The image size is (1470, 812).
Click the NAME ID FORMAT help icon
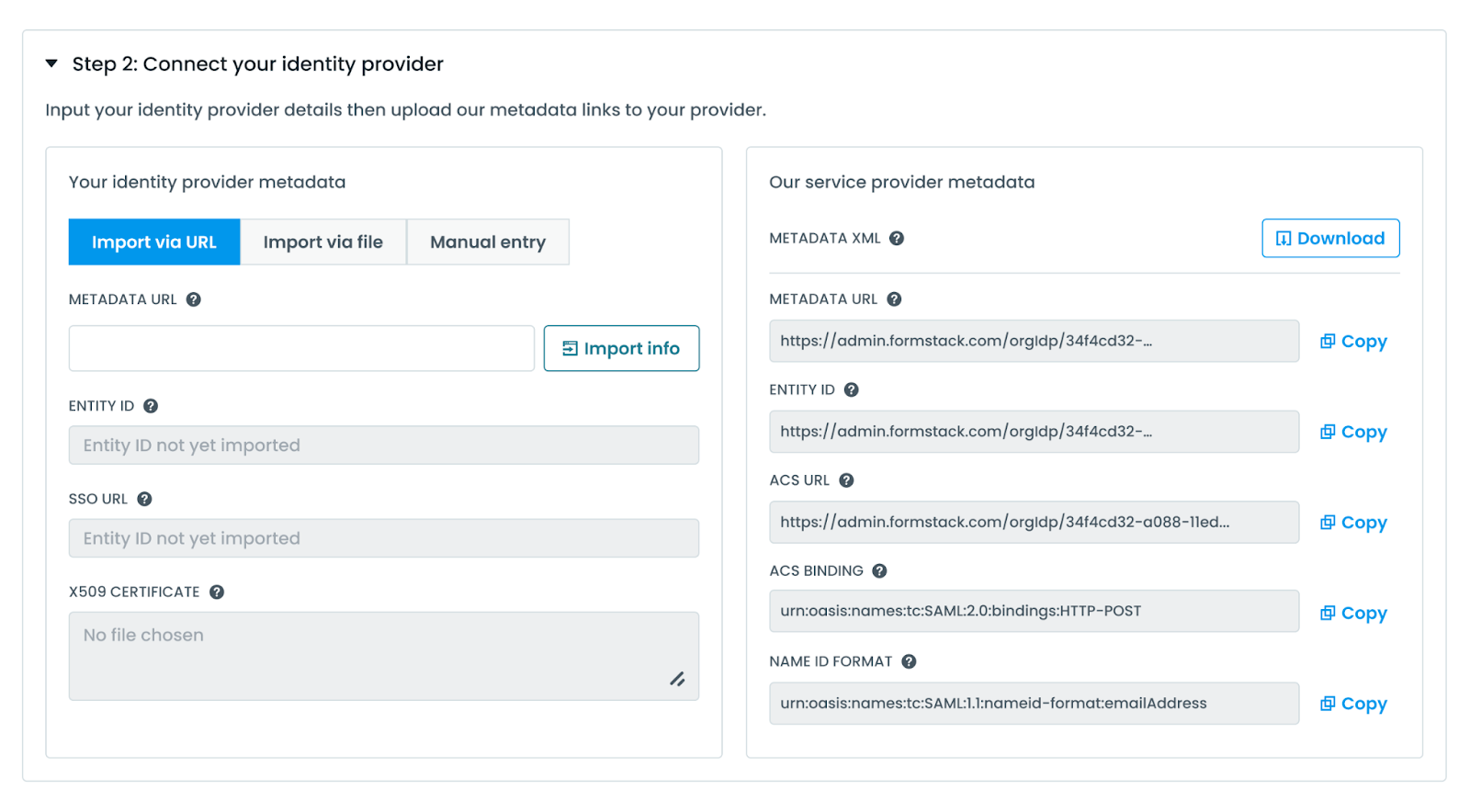909,661
